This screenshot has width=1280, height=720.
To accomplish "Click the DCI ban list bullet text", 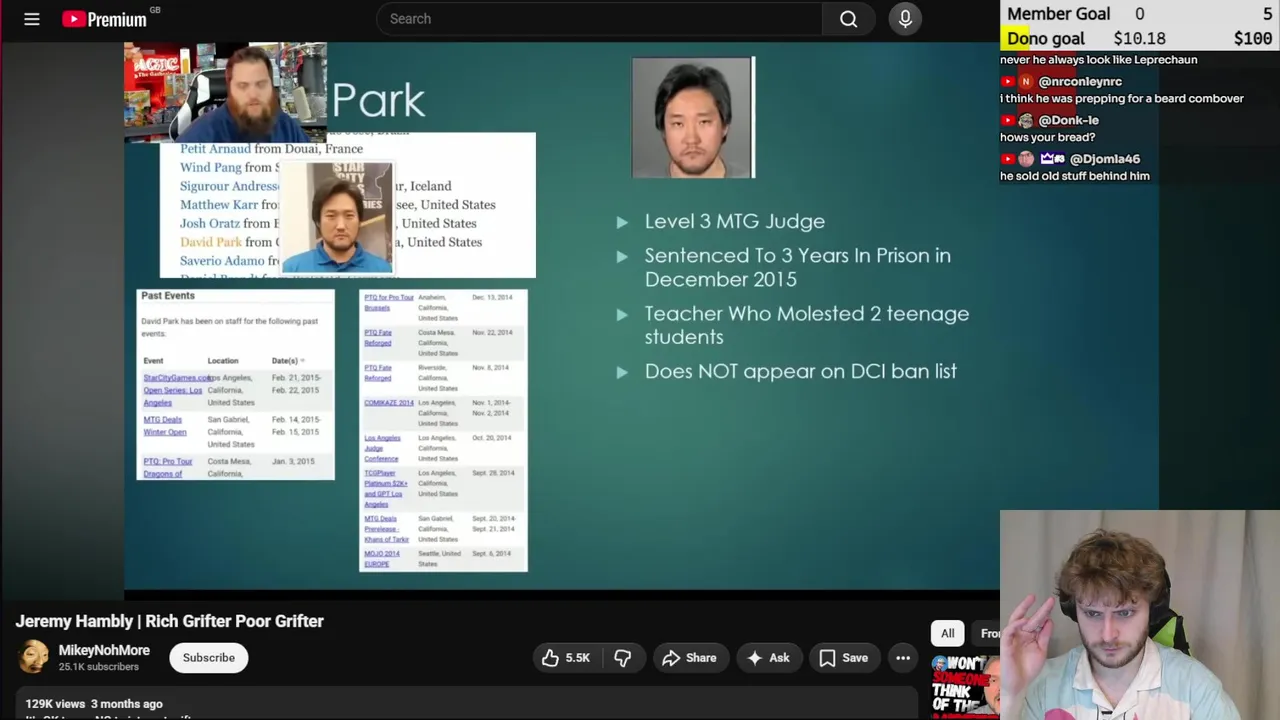I will 800,371.
